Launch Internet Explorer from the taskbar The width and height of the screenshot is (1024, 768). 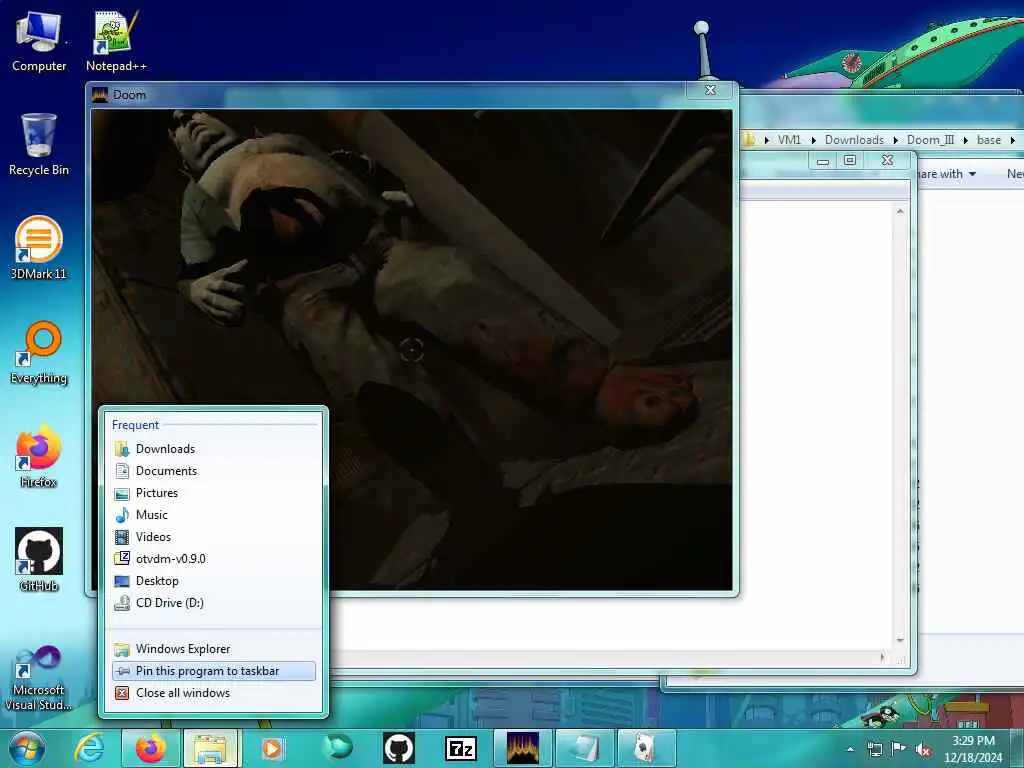pos(89,748)
